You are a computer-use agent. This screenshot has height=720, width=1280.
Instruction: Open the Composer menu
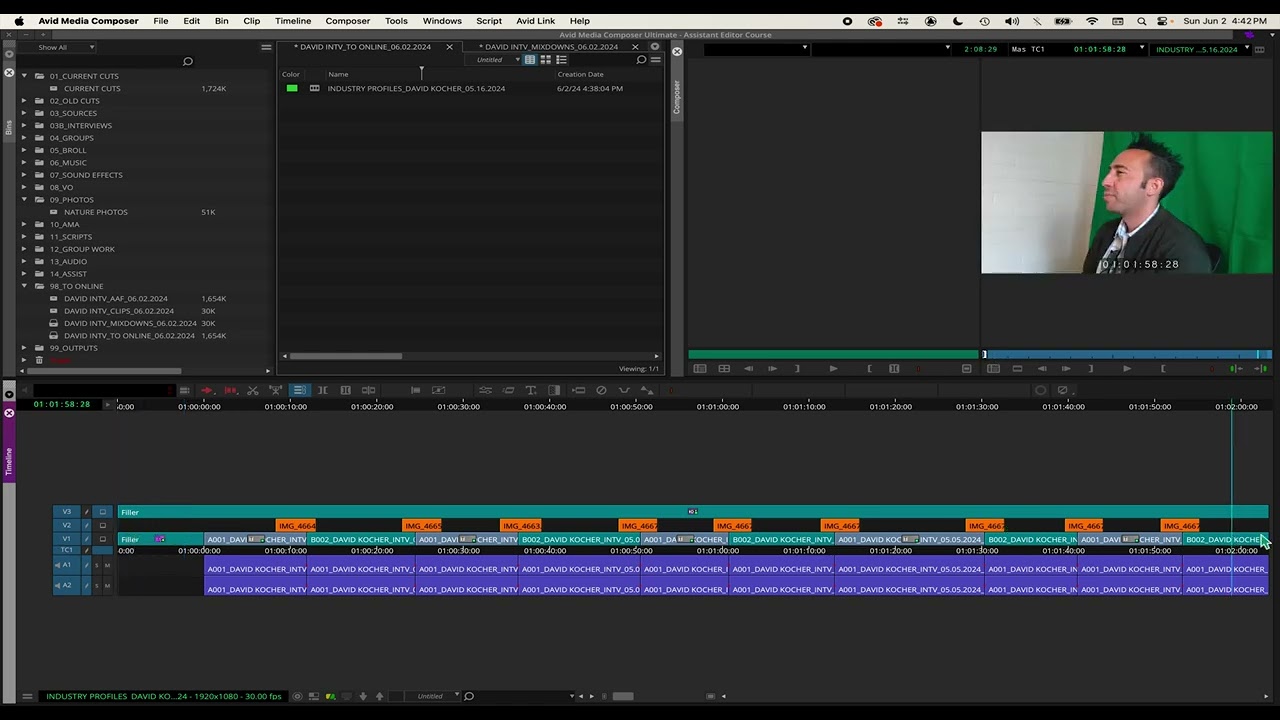point(348,21)
